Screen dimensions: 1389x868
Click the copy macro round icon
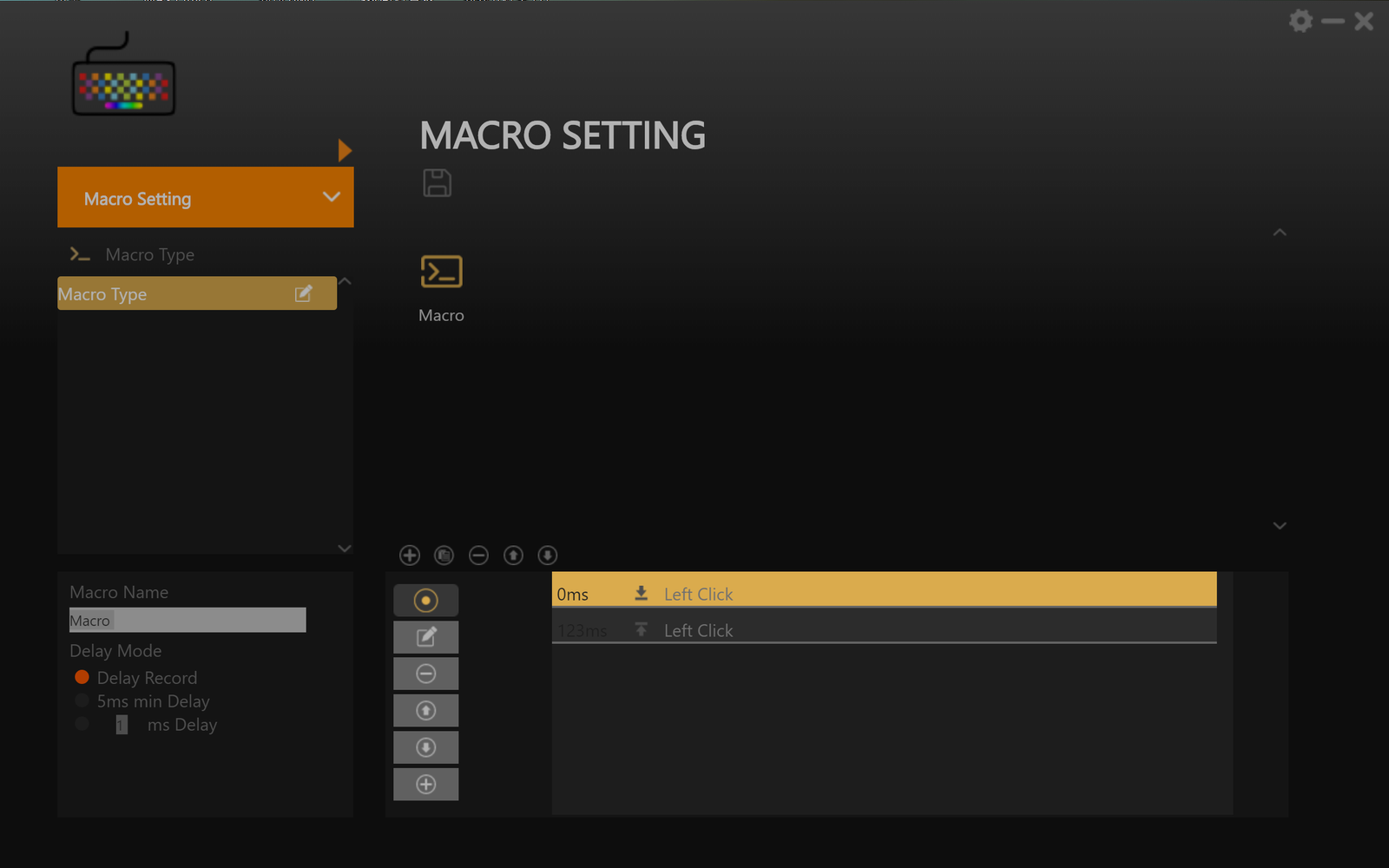[x=444, y=556]
